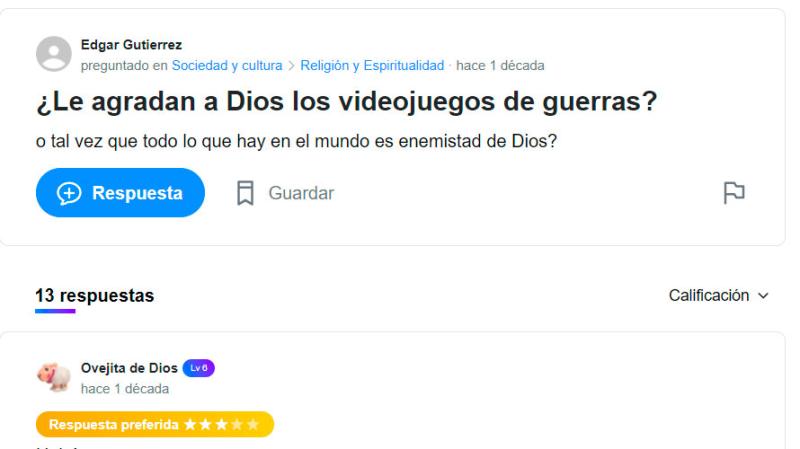Expand the chevron next to Calificación
The height and width of the screenshot is (449, 800).
click(763, 296)
